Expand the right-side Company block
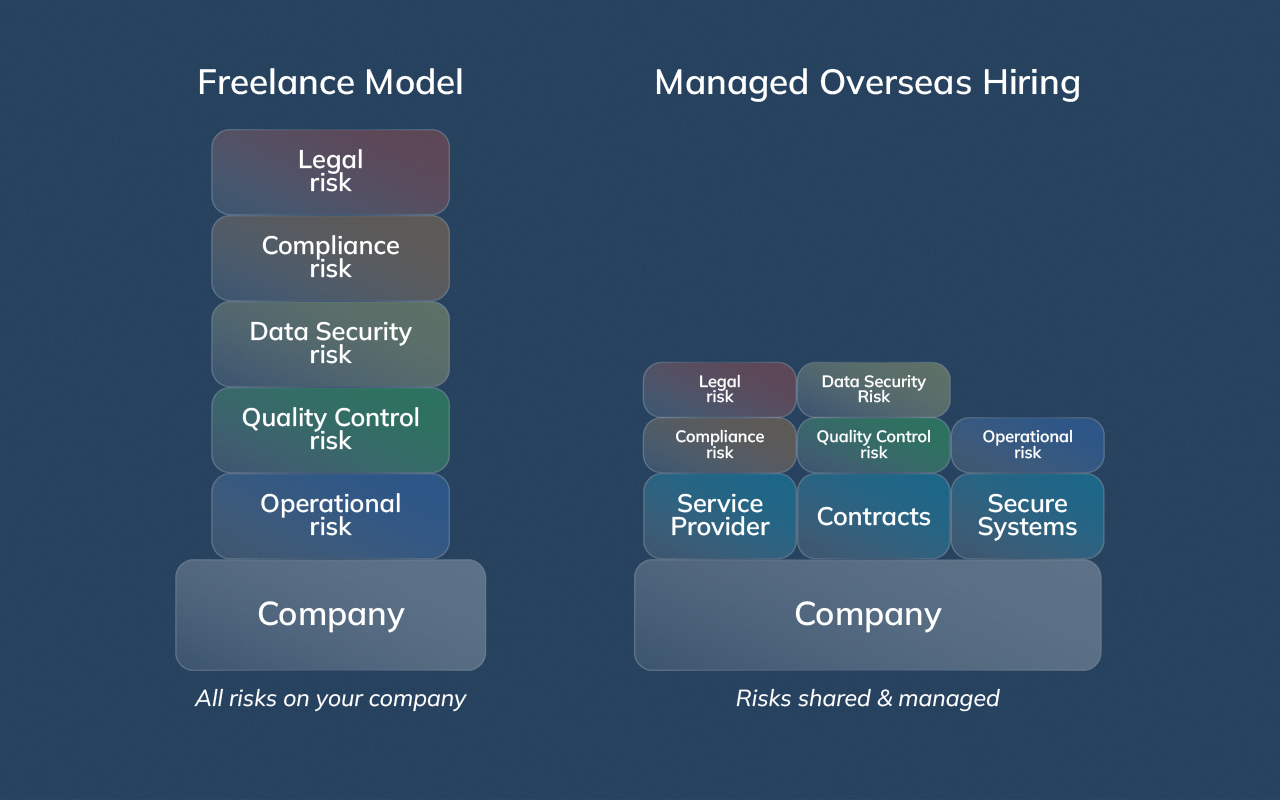 point(867,614)
